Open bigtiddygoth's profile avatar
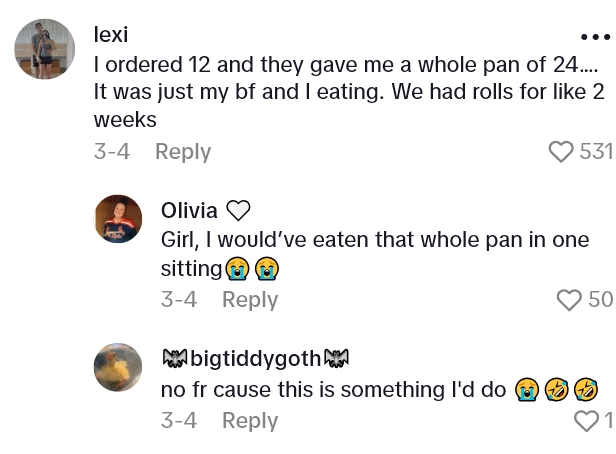This screenshot has width=616, height=454. [x=118, y=367]
